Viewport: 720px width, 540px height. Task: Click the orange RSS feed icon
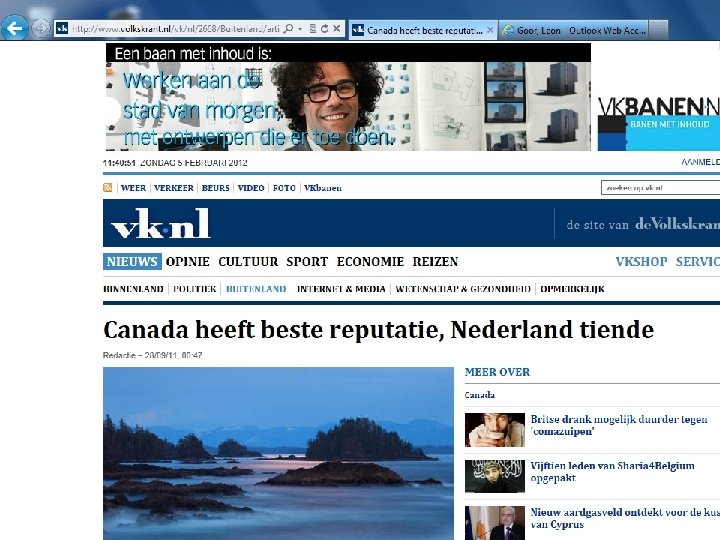tap(108, 187)
